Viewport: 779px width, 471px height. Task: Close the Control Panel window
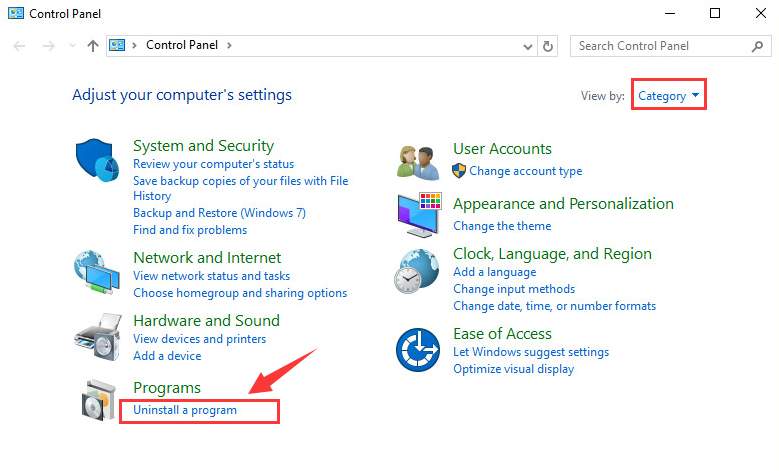(x=761, y=13)
